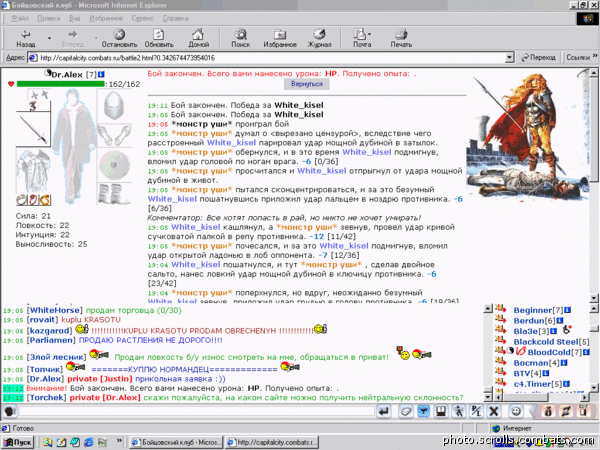Click the X cancel icon in chat toolbar
600x450 pixels.
[x=494, y=411]
